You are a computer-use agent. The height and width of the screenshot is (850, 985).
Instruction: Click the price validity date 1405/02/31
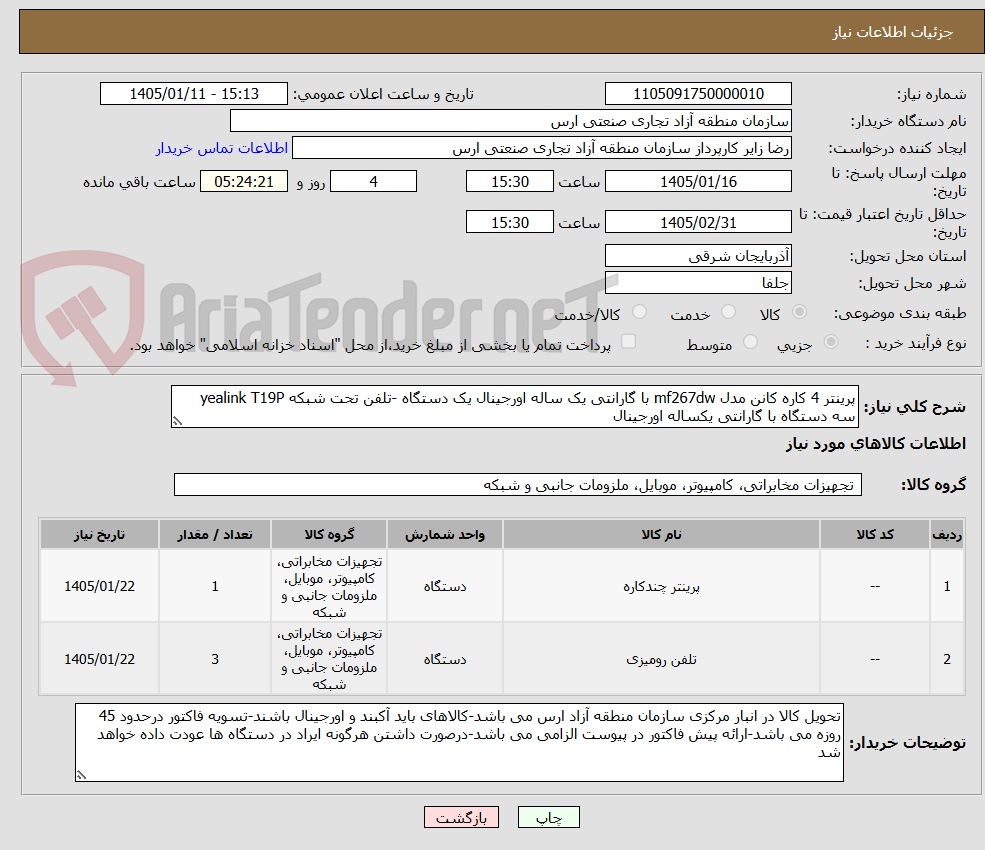(698, 222)
